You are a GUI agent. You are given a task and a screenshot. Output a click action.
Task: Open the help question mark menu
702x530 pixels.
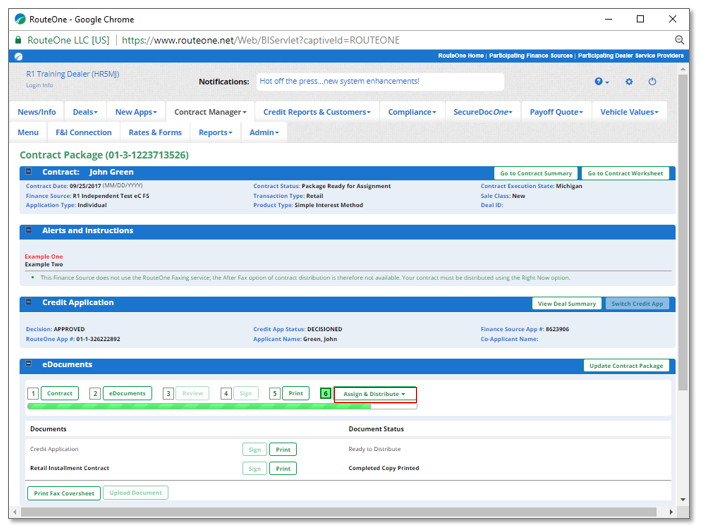(601, 81)
